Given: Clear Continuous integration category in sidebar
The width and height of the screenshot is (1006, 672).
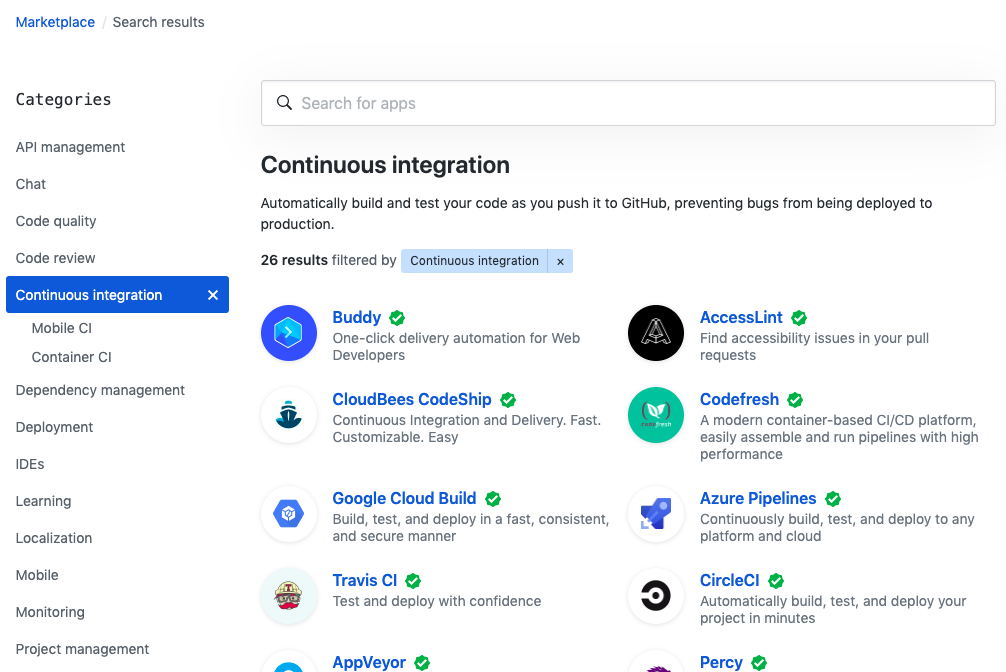Looking at the screenshot, I should coord(213,295).
